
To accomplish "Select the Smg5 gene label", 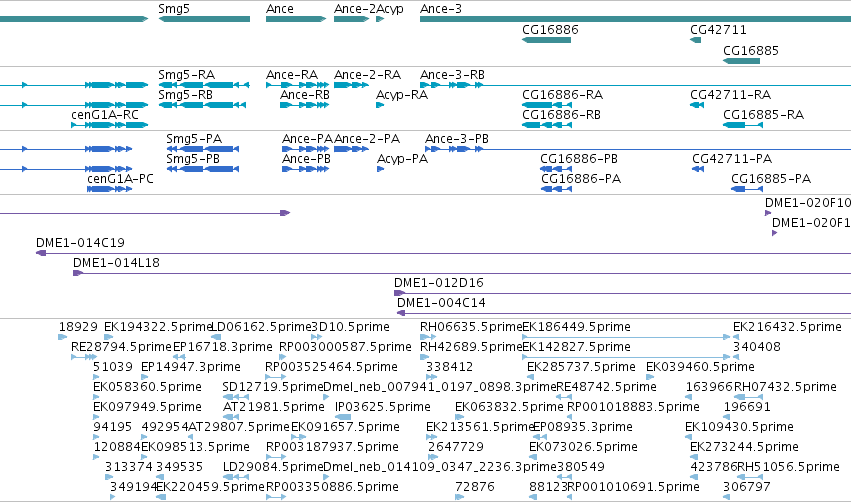I will point(174,9).
